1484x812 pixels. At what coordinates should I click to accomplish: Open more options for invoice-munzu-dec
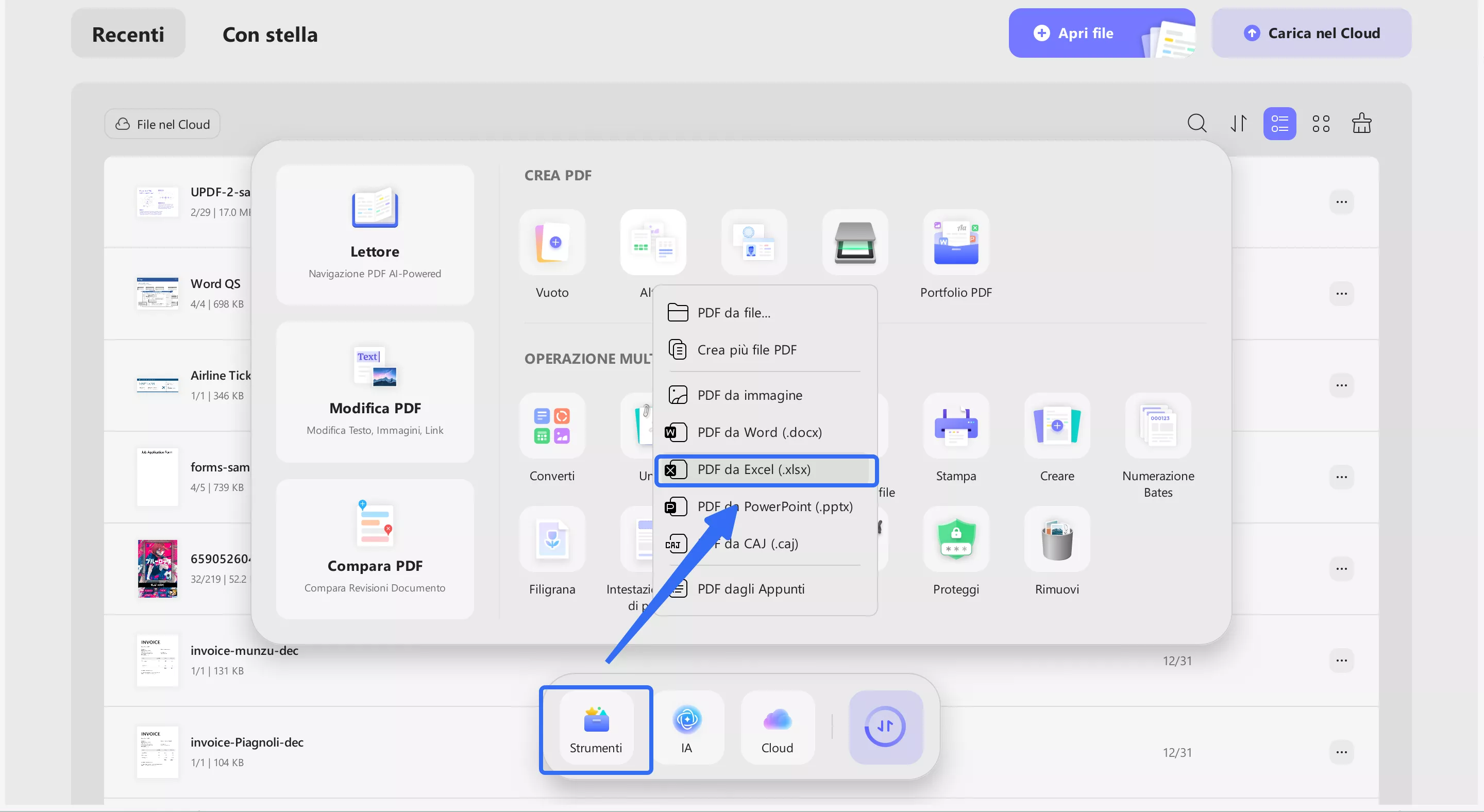(x=1341, y=661)
